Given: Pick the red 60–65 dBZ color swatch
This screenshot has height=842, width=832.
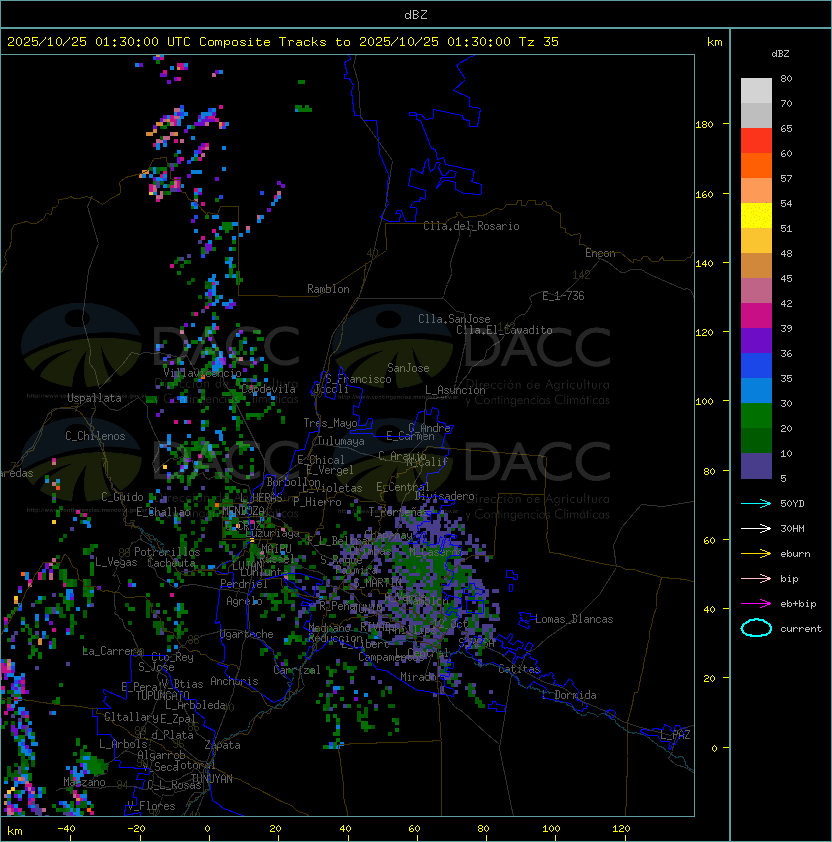Looking at the screenshot, I should click(756, 141).
